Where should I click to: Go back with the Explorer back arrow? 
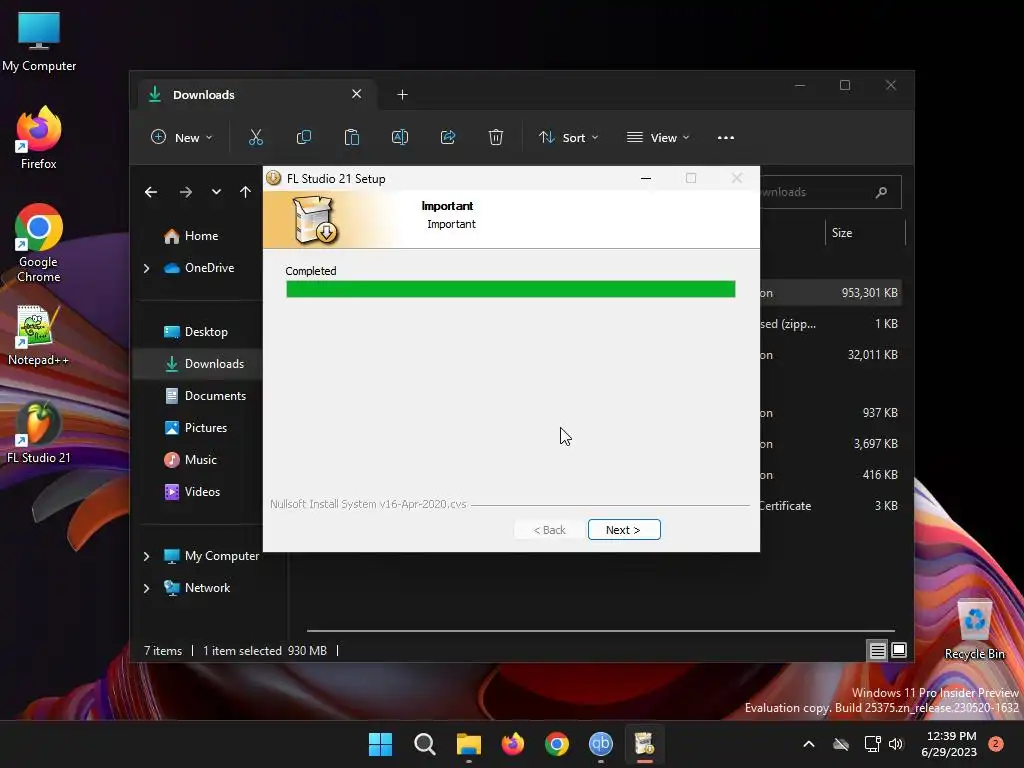coord(151,192)
